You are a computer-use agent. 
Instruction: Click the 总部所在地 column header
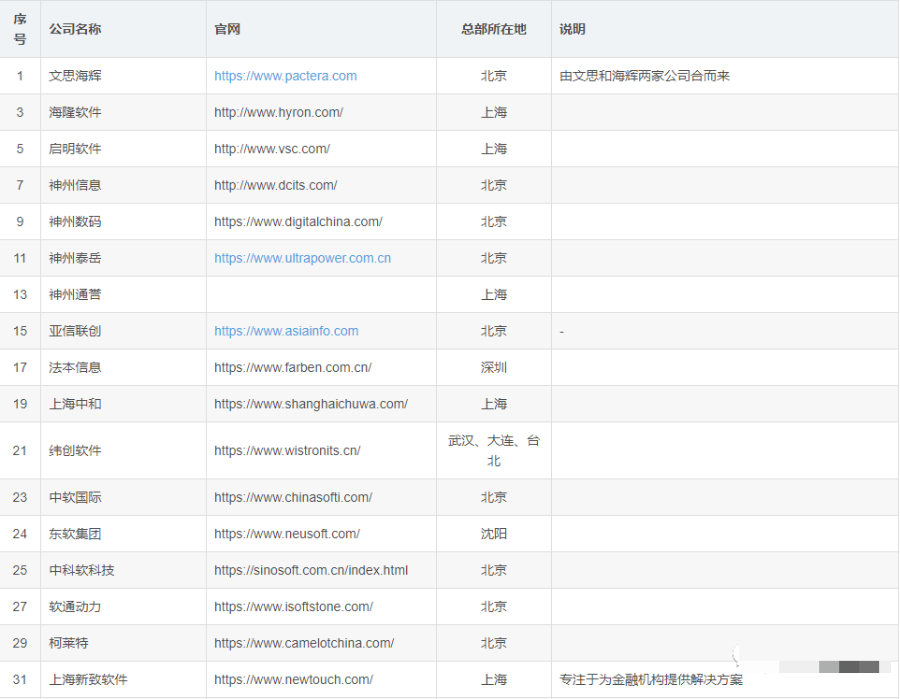point(493,29)
